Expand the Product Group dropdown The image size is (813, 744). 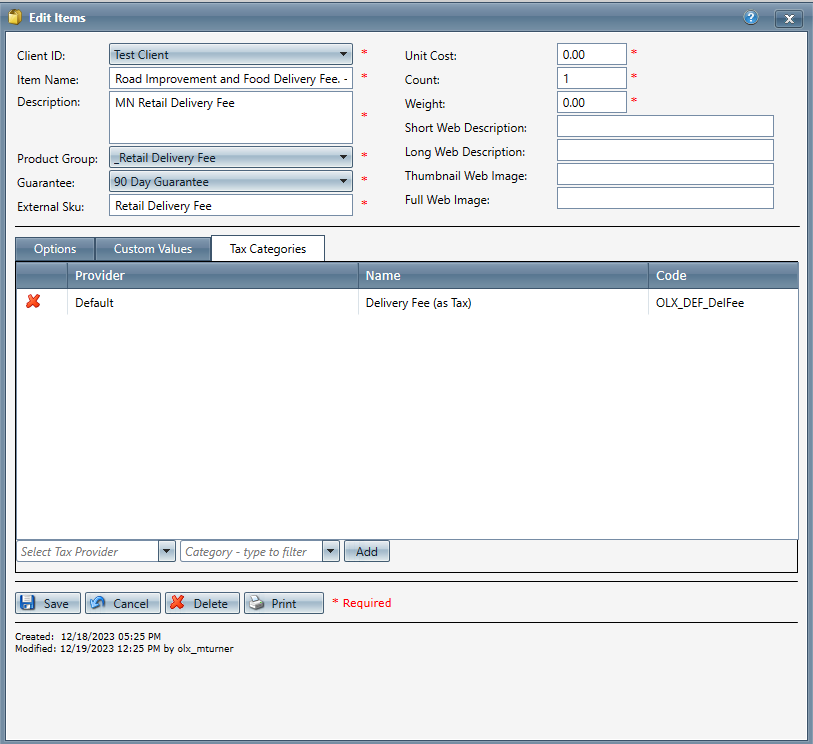tap(231, 158)
